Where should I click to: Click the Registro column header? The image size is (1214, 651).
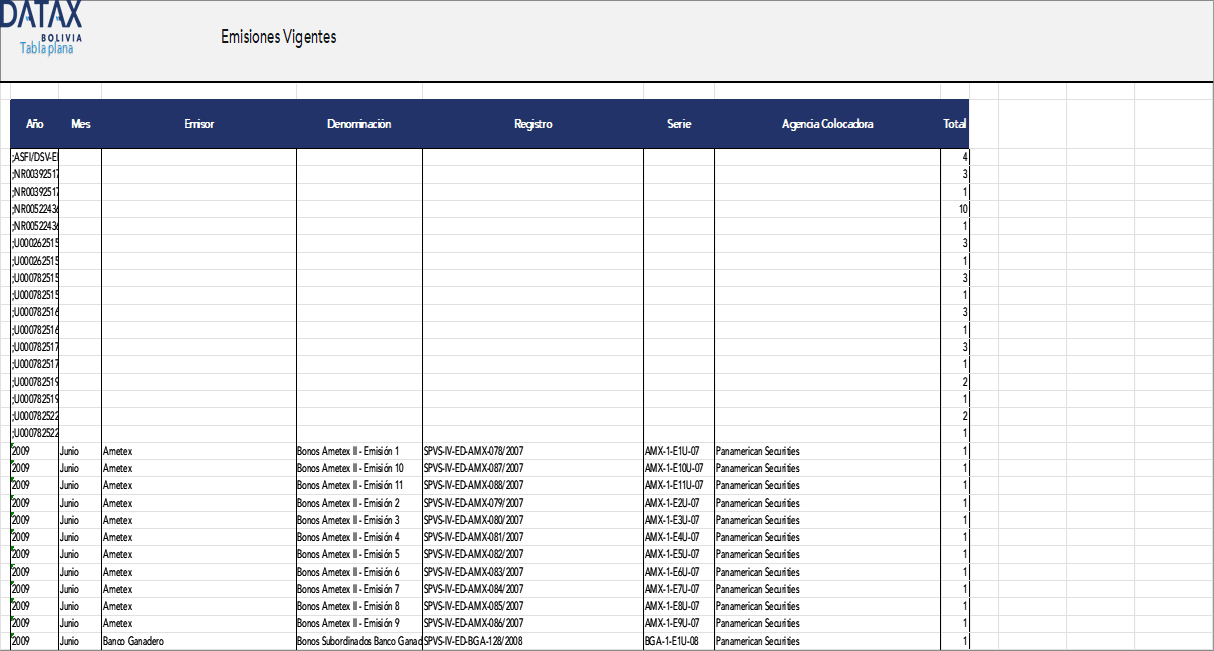tap(533, 124)
